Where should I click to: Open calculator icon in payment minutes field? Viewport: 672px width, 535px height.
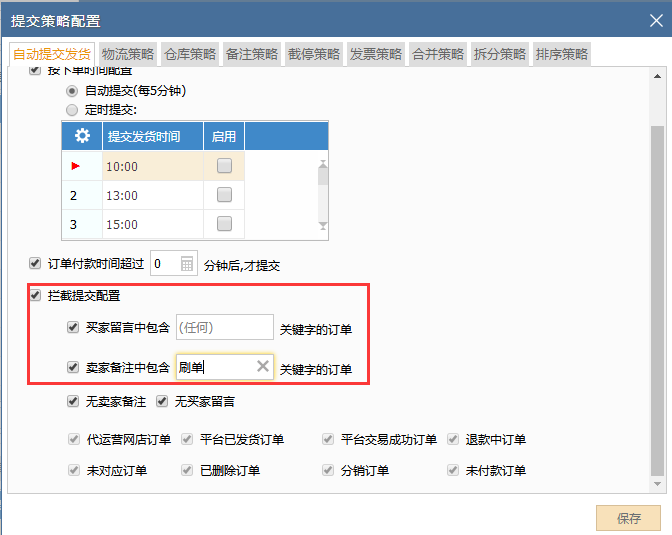coord(188,264)
